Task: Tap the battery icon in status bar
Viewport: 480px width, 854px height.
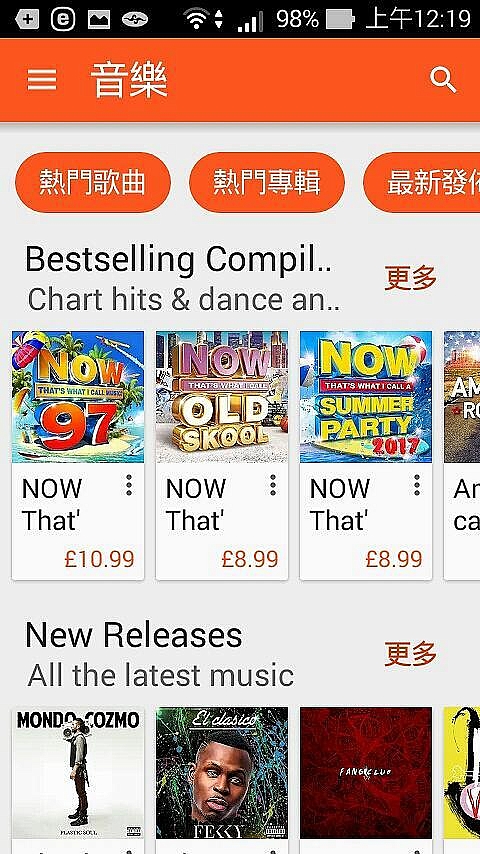Action: pos(340,20)
